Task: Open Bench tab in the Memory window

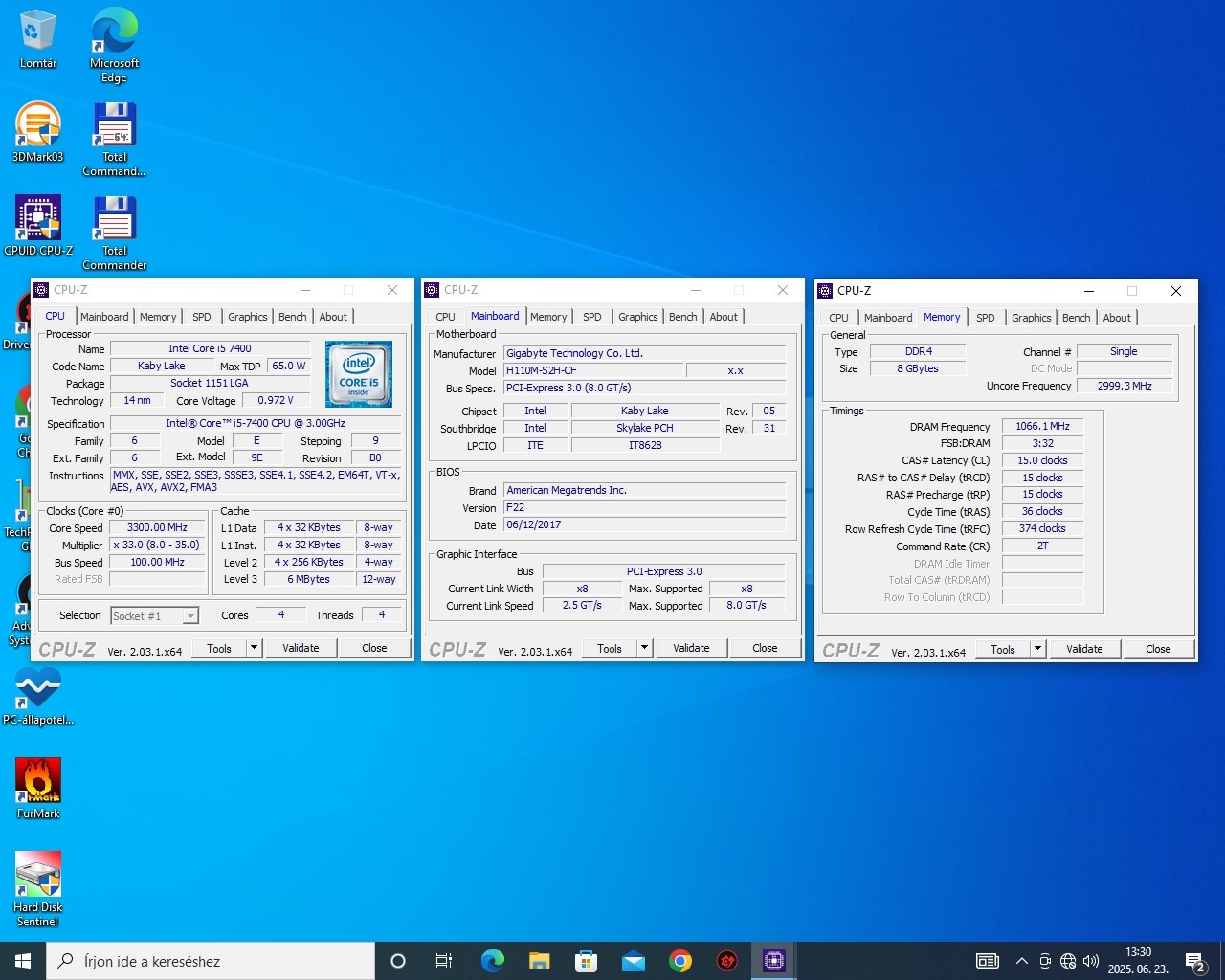Action: tap(1077, 318)
